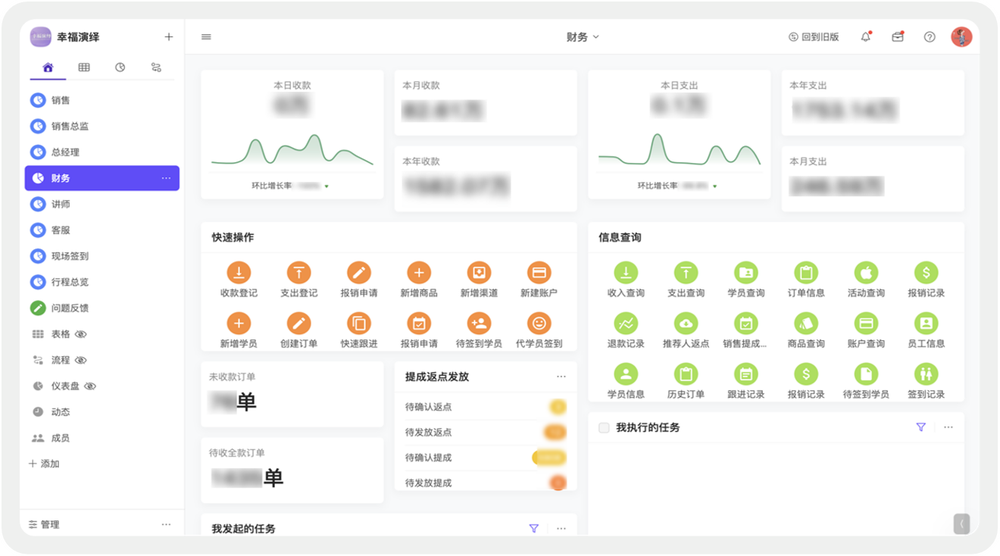
Task: Click the 收入查询 green icon
Action: pyautogui.click(x=625, y=272)
